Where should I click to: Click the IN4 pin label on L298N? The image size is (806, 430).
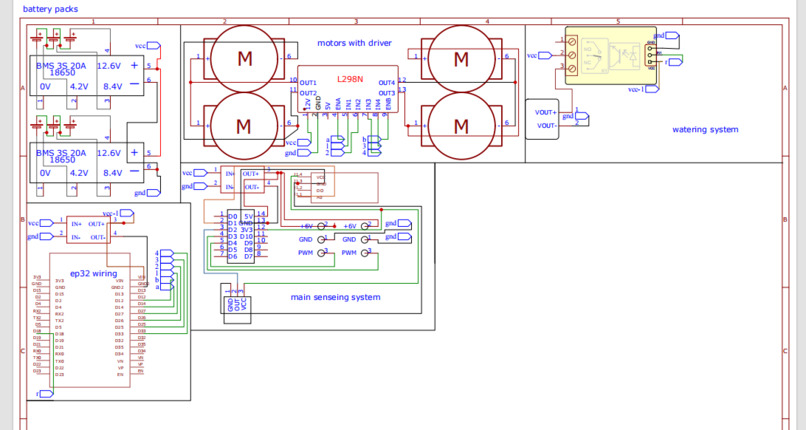point(378,104)
